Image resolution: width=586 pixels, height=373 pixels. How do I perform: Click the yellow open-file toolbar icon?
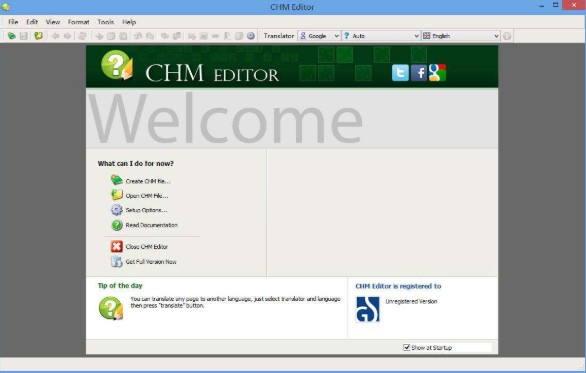click(x=38, y=36)
